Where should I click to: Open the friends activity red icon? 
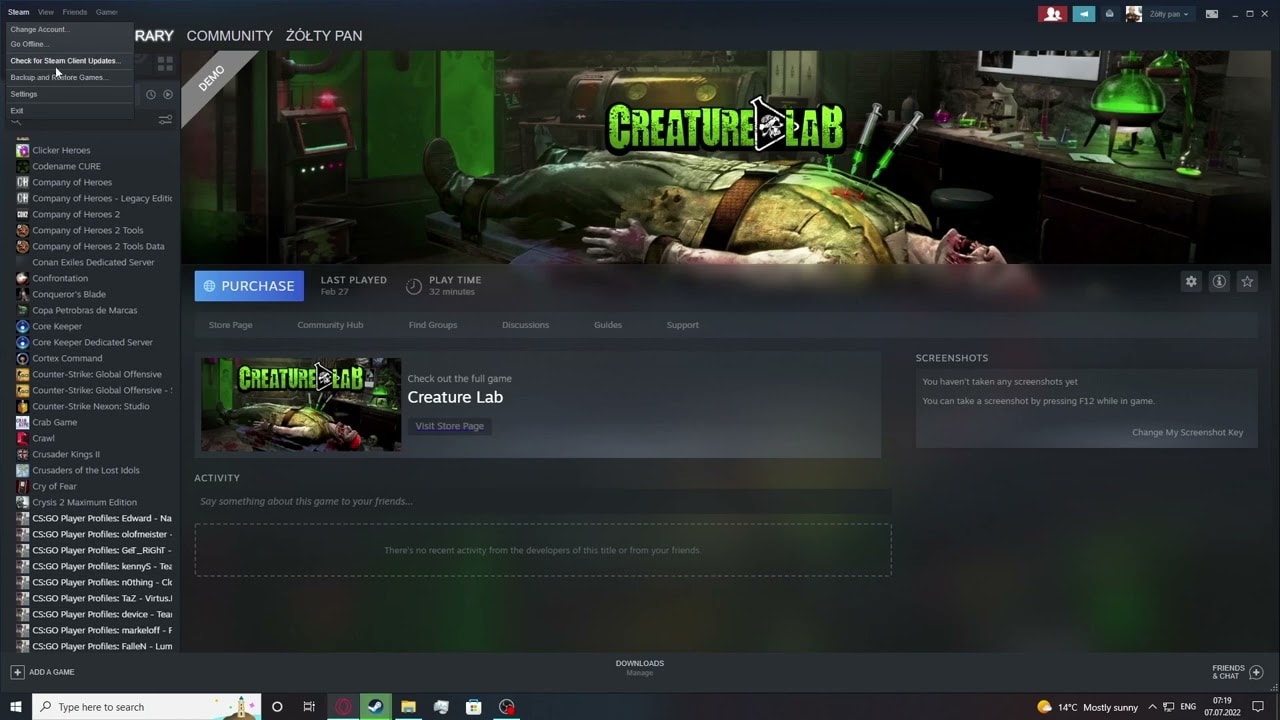tap(1052, 14)
